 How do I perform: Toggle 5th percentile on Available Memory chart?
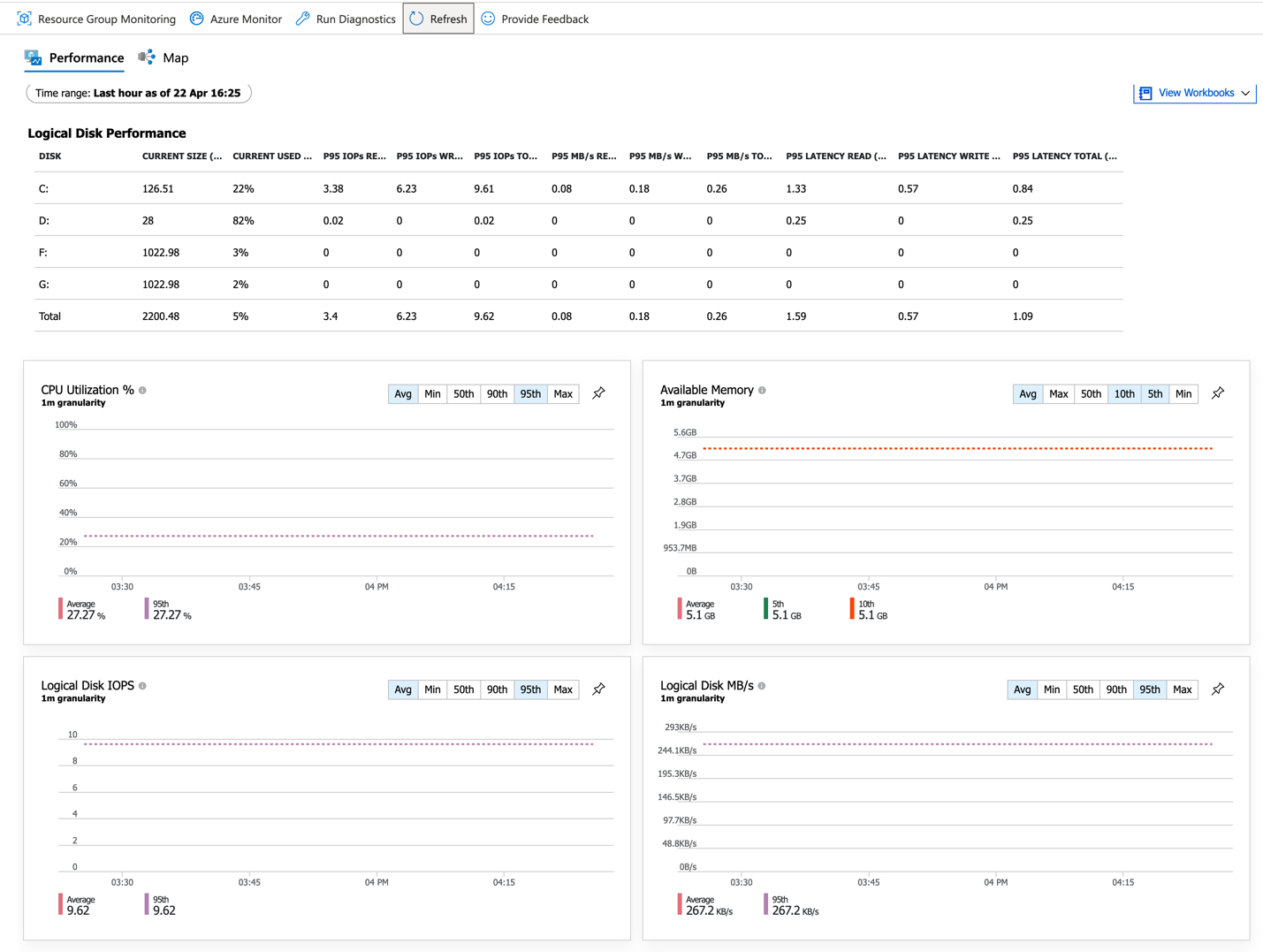(x=1155, y=394)
